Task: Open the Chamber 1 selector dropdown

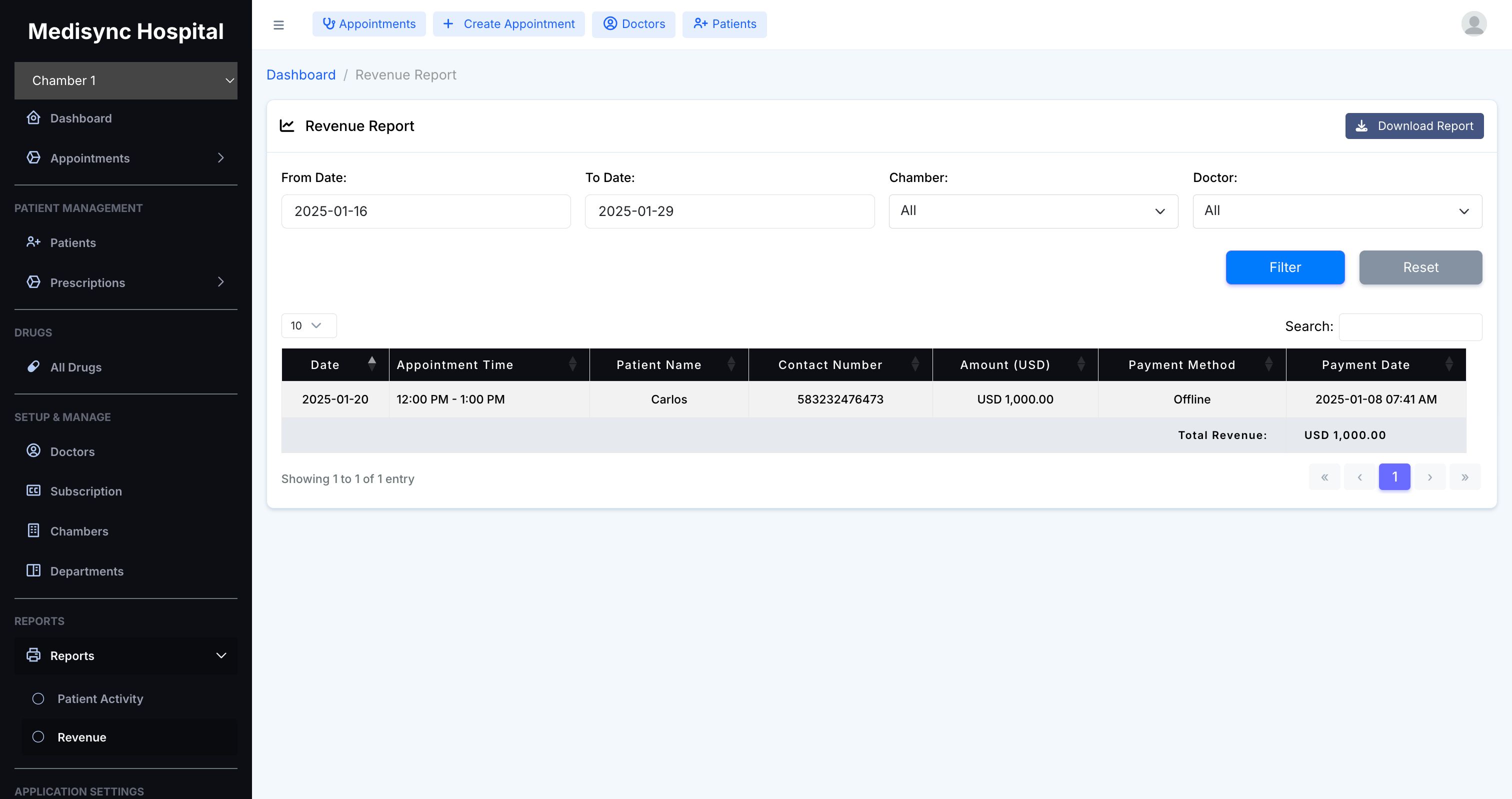Action: [125, 80]
